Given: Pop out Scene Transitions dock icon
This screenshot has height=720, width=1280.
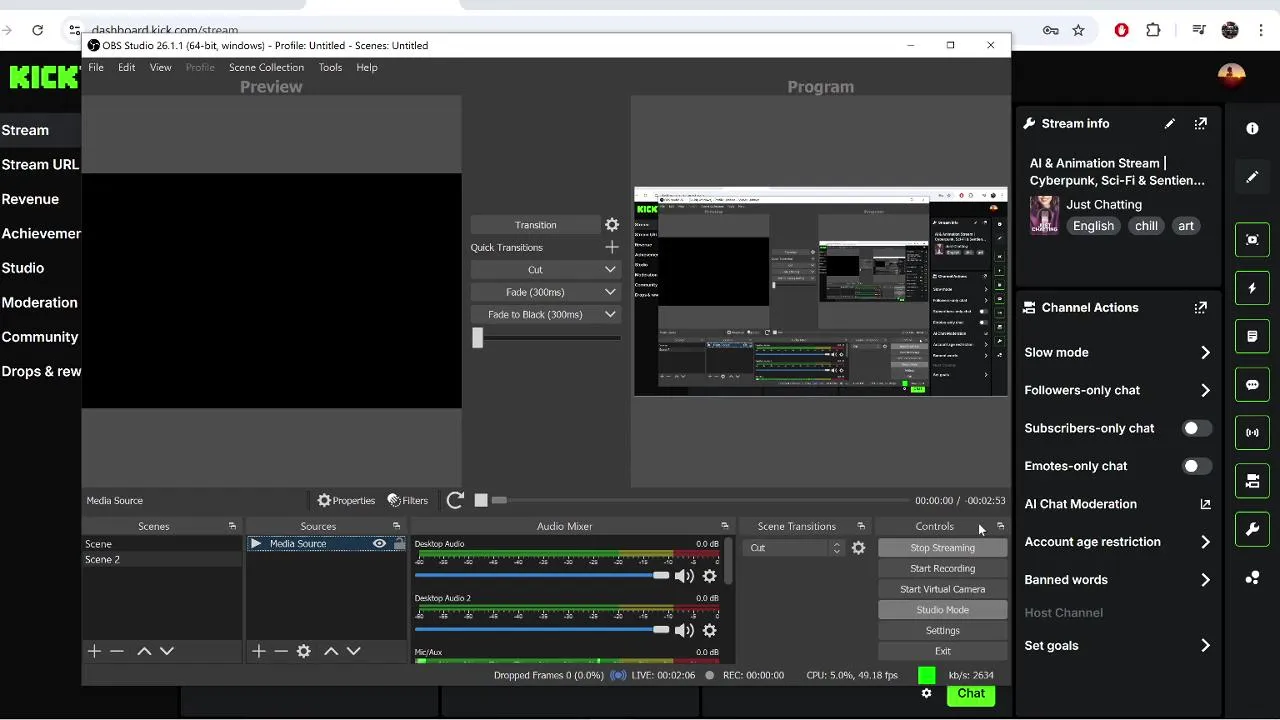Looking at the screenshot, I should click(861, 526).
